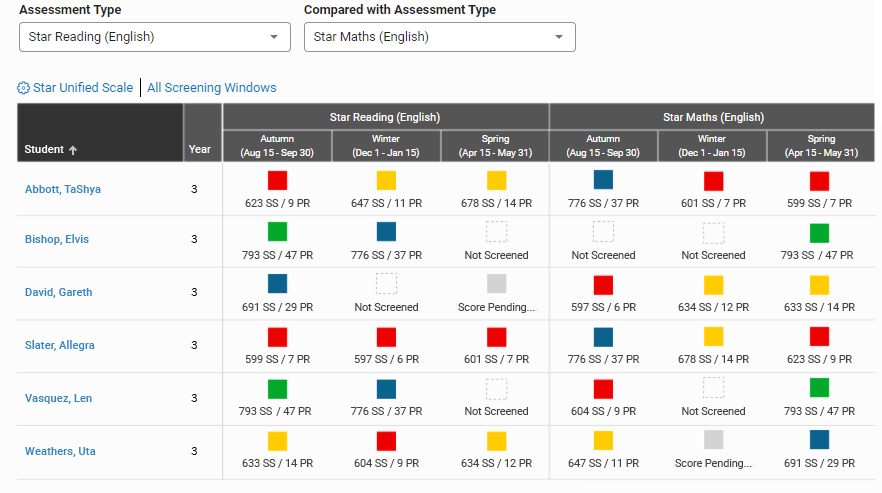The height and width of the screenshot is (493, 882).
Task: Click Weathers' grey Maths Score Pending swatch
Action: pos(714,440)
